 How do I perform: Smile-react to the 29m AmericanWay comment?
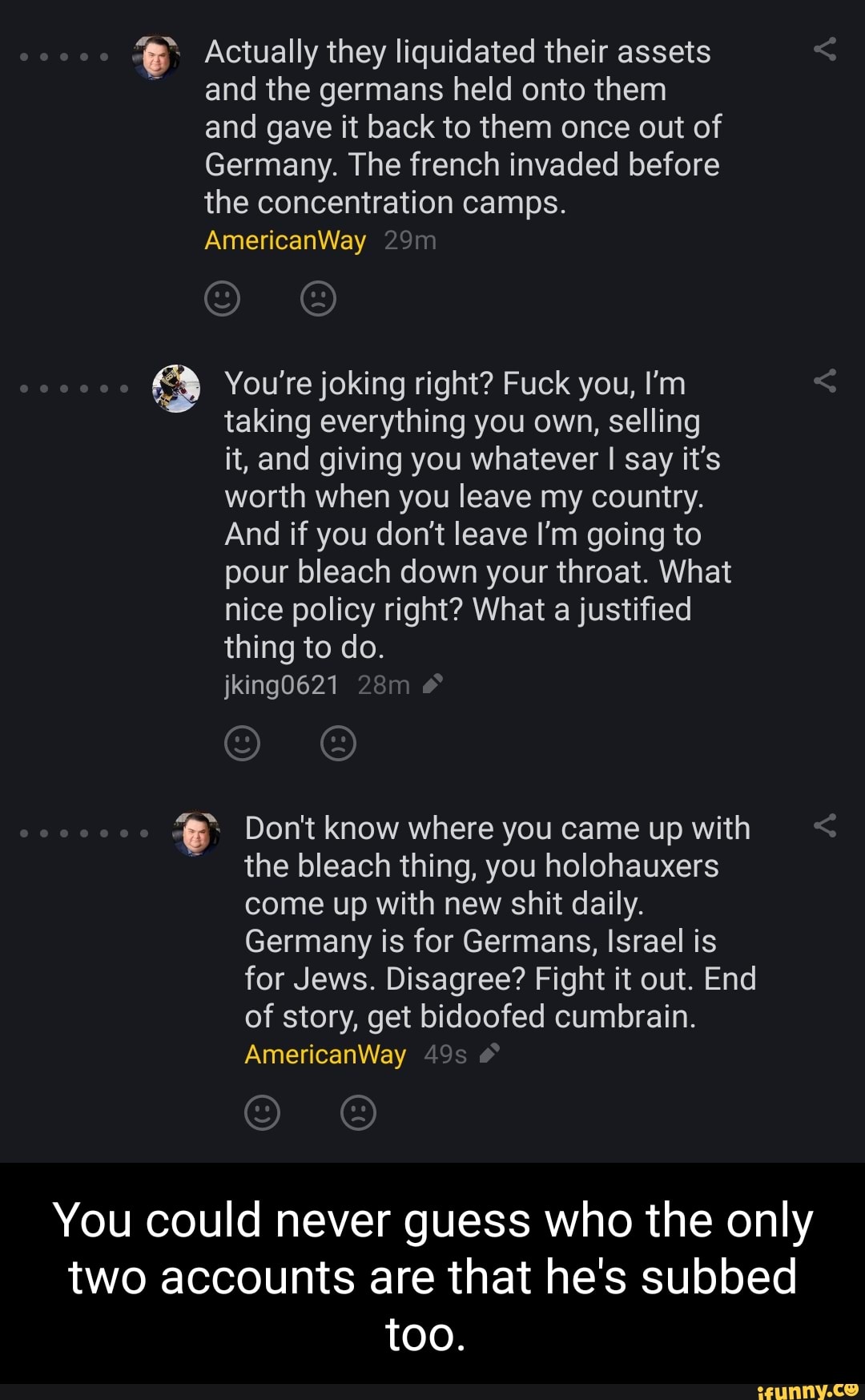point(223,299)
